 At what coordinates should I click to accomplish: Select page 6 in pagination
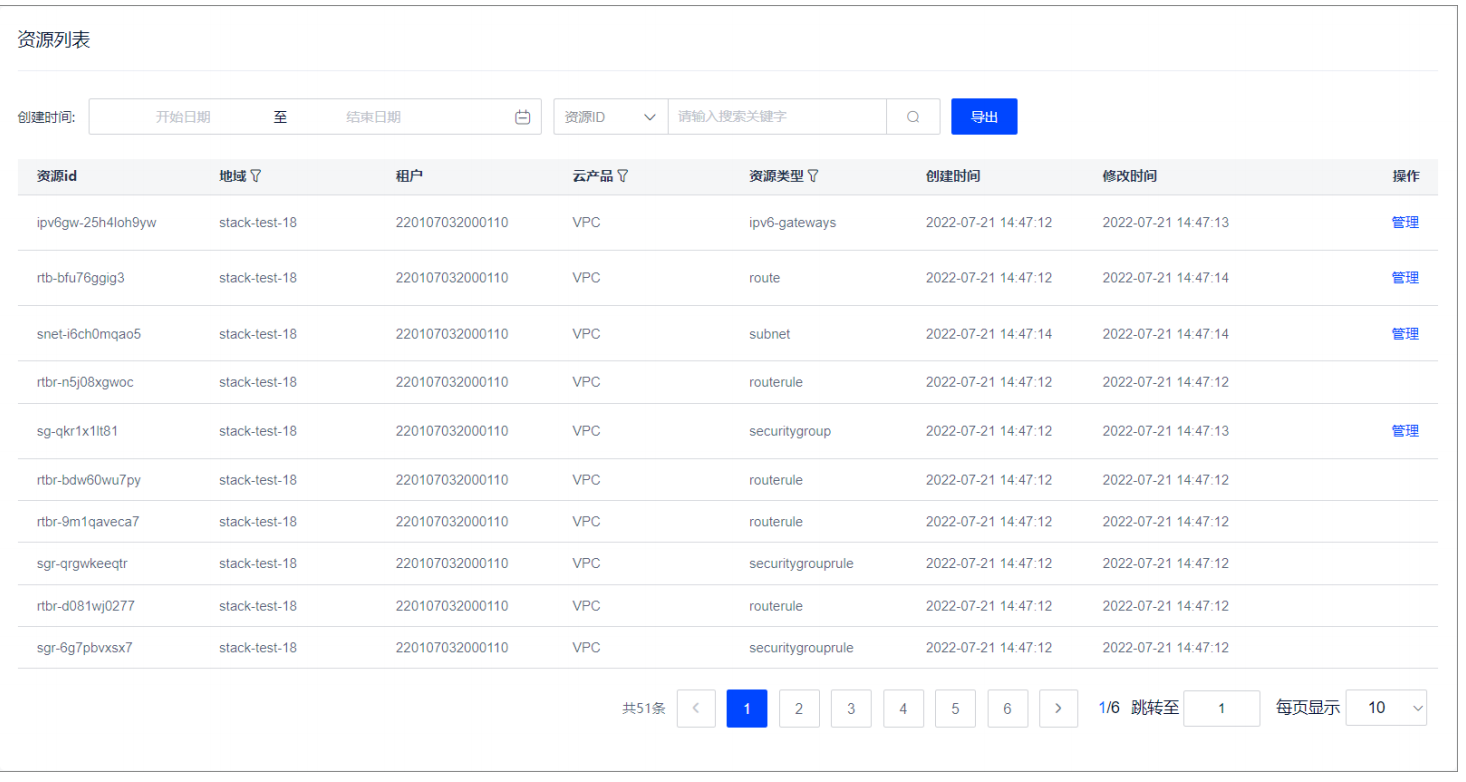click(x=1007, y=708)
